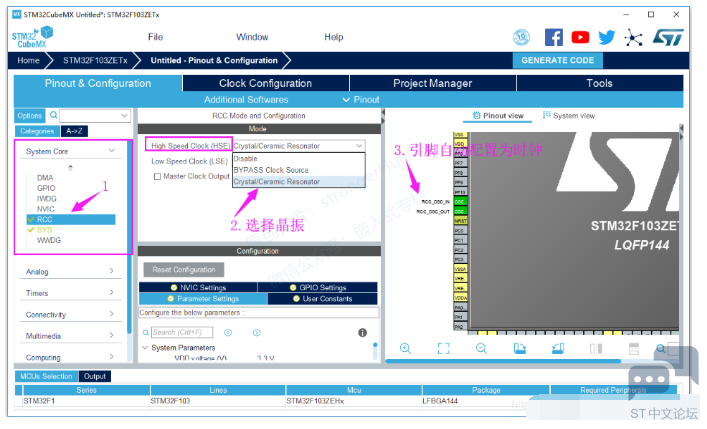Rotate the chip view counterclockwise icon
This screenshot has width=707, height=429.
pyautogui.click(x=558, y=348)
